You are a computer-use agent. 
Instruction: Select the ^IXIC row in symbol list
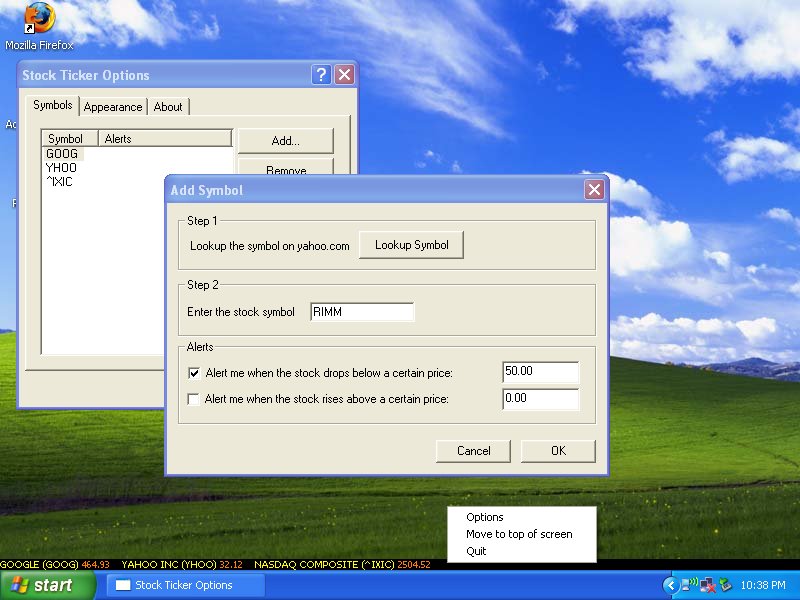click(60, 182)
